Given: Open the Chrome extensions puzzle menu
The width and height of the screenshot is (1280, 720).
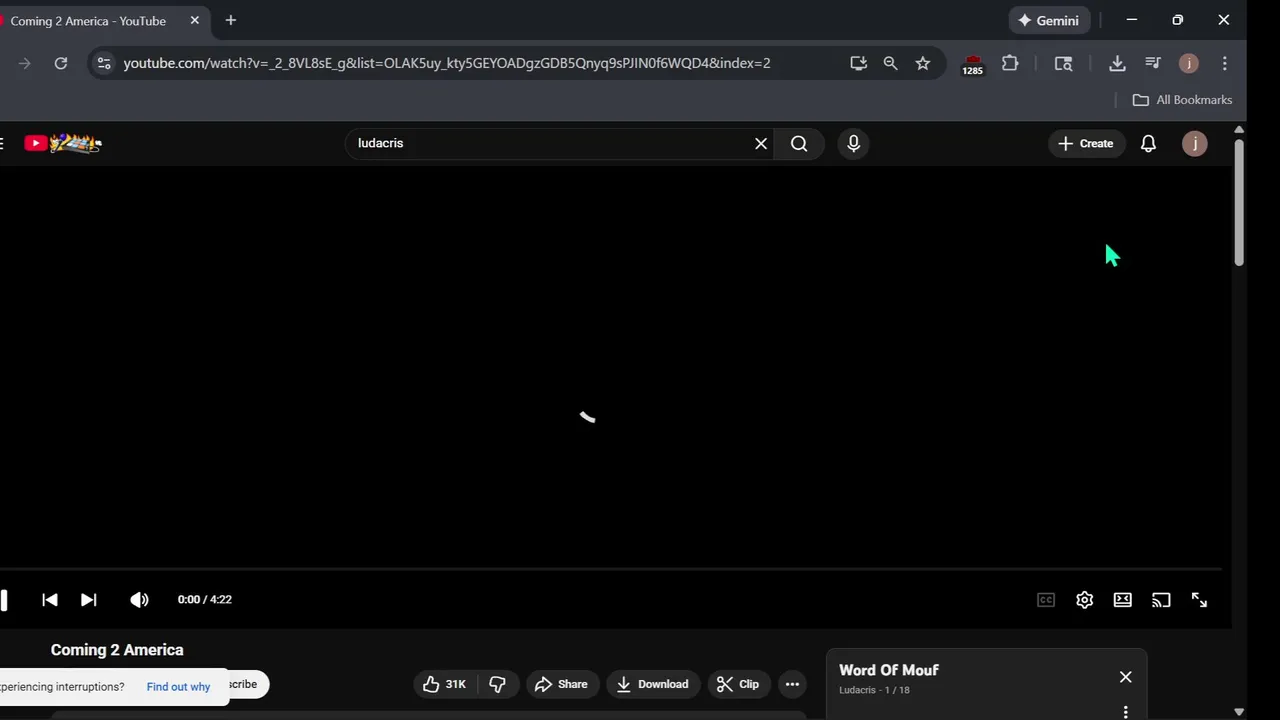Looking at the screenshot, I should click(1010, 63).
